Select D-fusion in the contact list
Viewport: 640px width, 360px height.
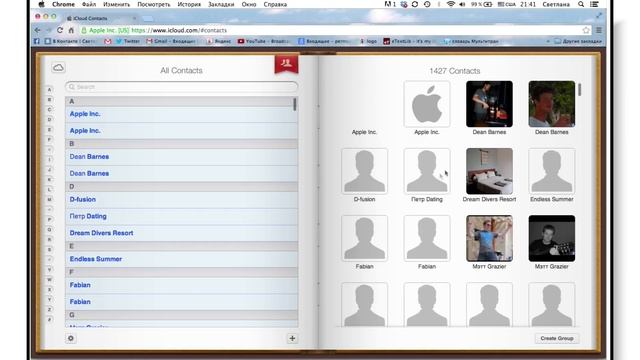point(181,200)
